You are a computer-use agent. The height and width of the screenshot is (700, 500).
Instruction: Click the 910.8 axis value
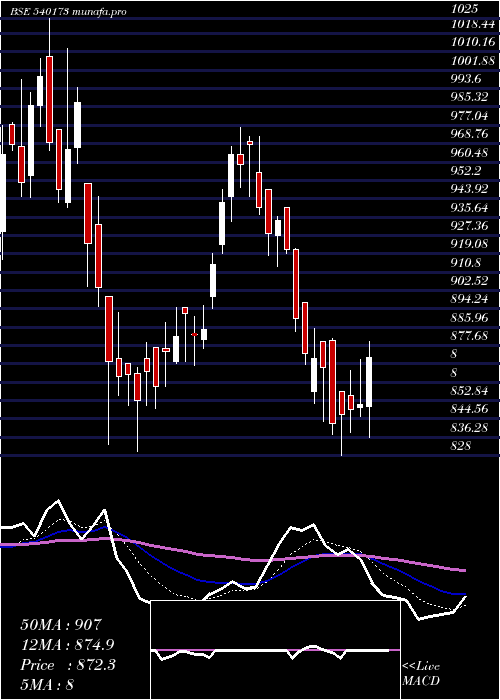[x=467, y=262]
